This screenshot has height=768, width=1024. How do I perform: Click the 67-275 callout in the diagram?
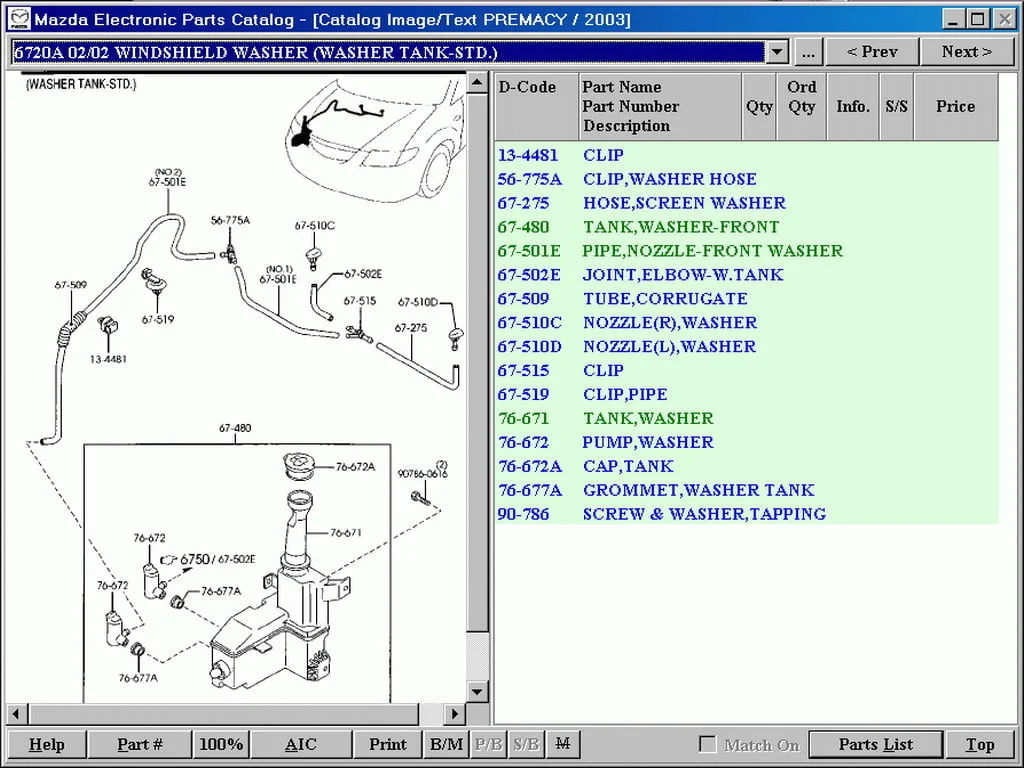(411, 328)
